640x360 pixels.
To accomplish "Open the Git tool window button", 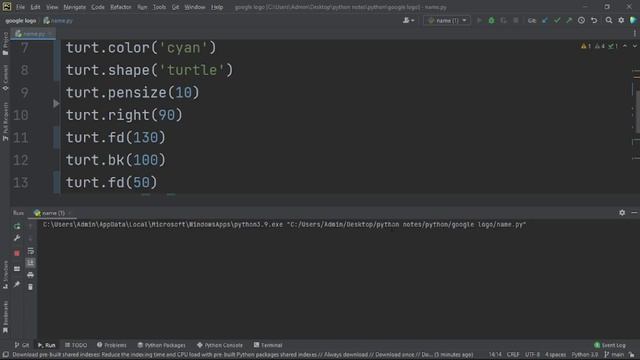I will (22, 345).
